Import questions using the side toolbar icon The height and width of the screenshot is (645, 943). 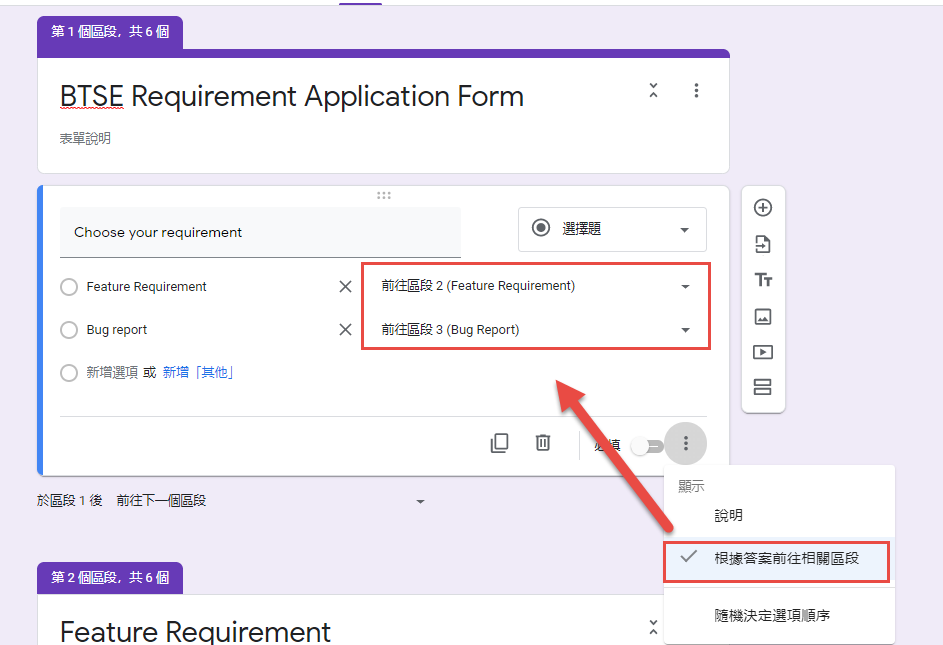pos(763,244)
